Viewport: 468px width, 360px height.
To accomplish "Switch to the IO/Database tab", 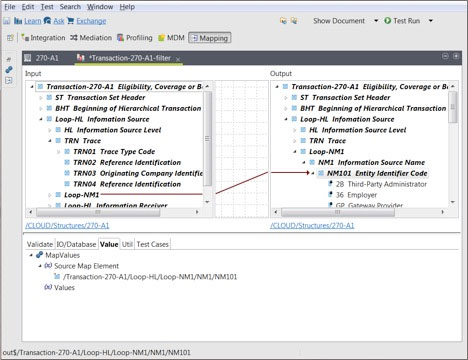I will coord(76,244).
